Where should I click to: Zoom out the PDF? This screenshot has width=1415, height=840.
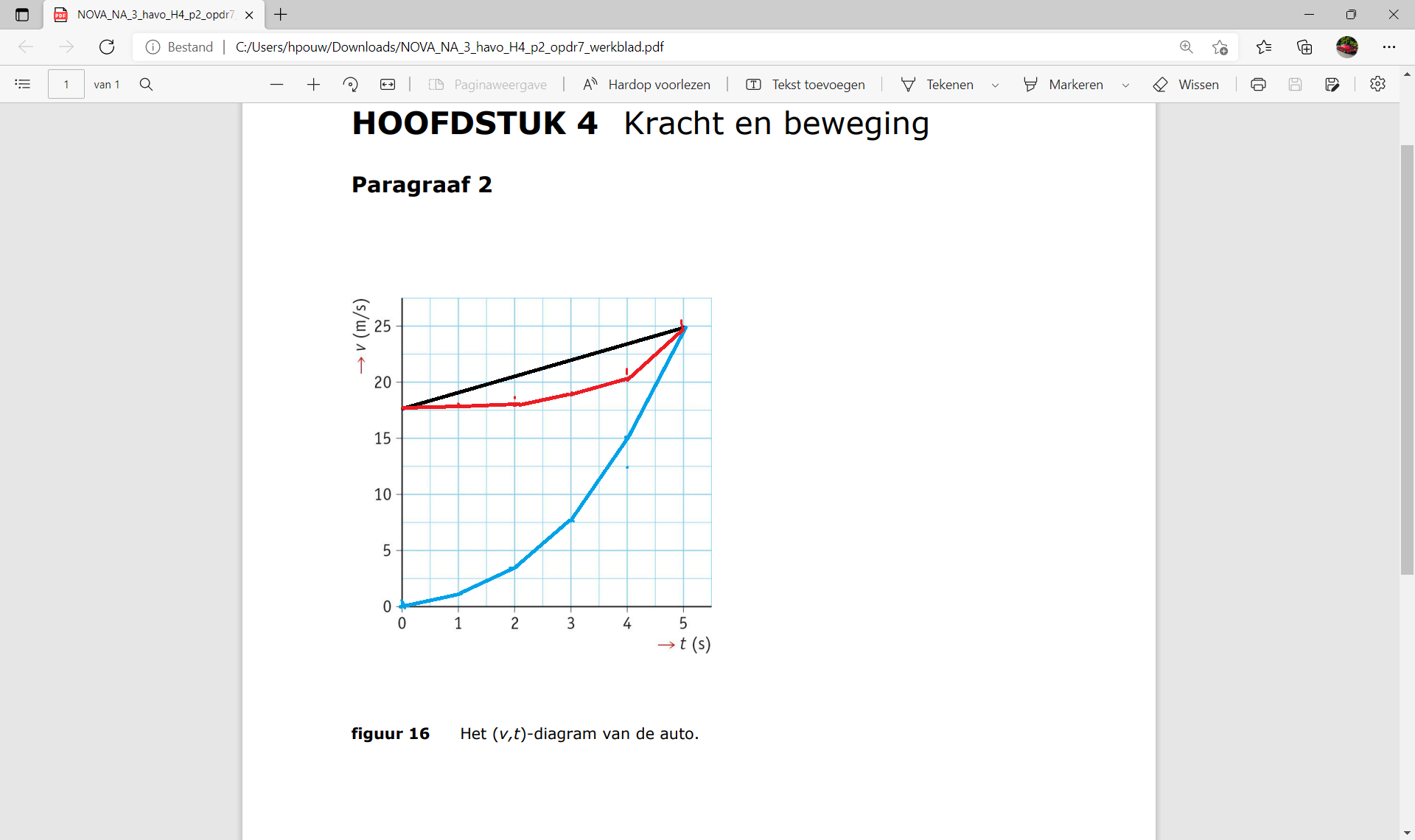(277, 85)
